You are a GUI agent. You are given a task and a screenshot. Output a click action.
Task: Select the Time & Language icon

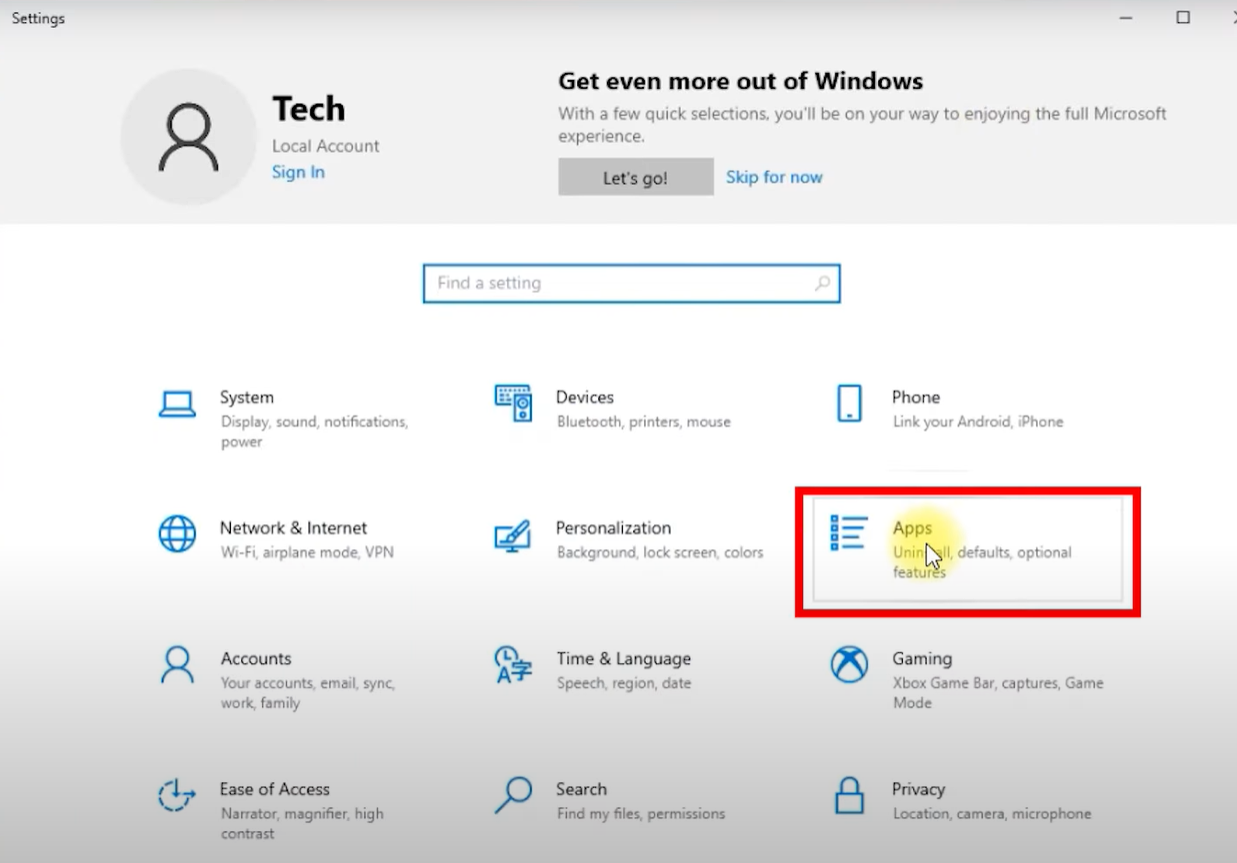(513, 665)
